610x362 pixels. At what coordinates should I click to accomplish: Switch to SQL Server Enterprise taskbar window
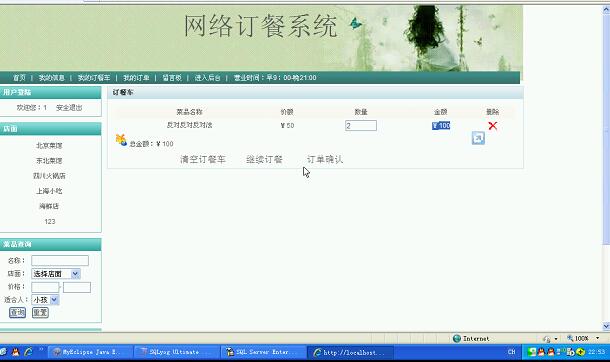pos(263,352)
